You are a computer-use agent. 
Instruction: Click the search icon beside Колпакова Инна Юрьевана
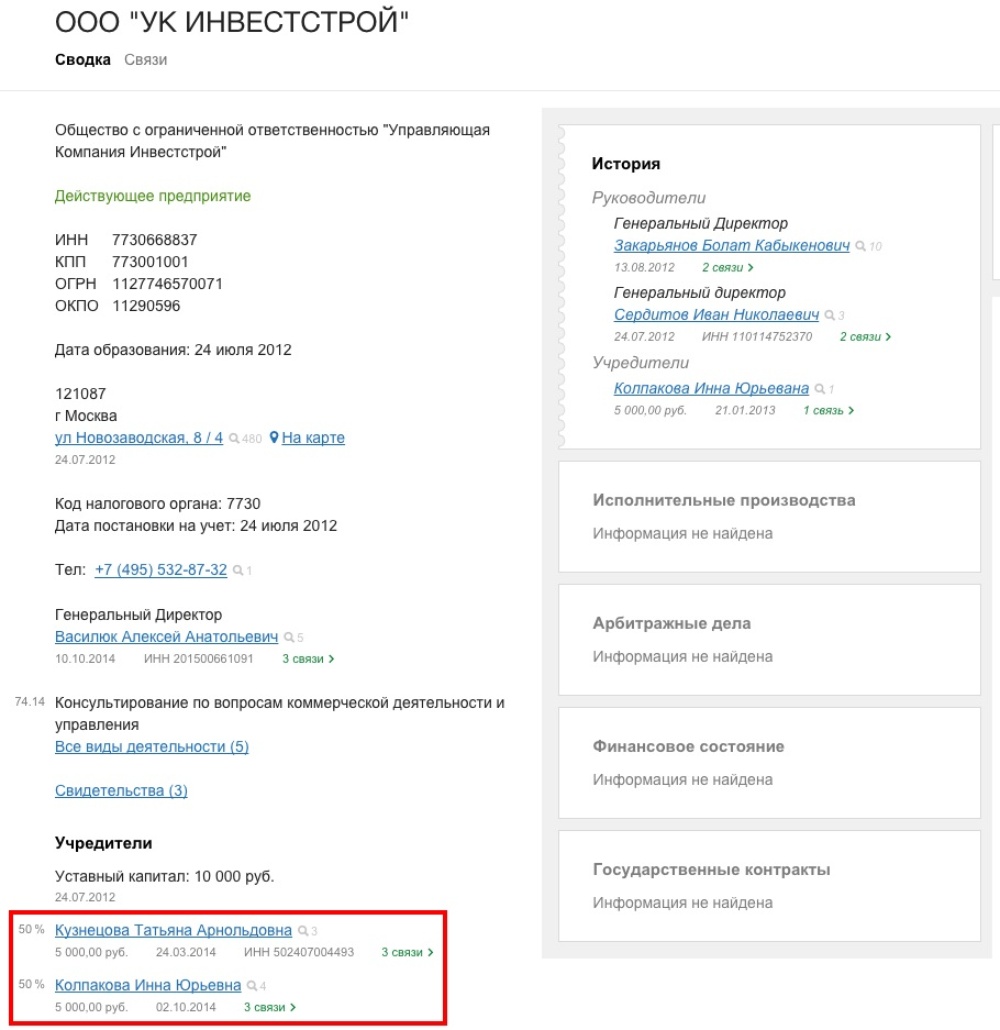(x=819, y=389)
